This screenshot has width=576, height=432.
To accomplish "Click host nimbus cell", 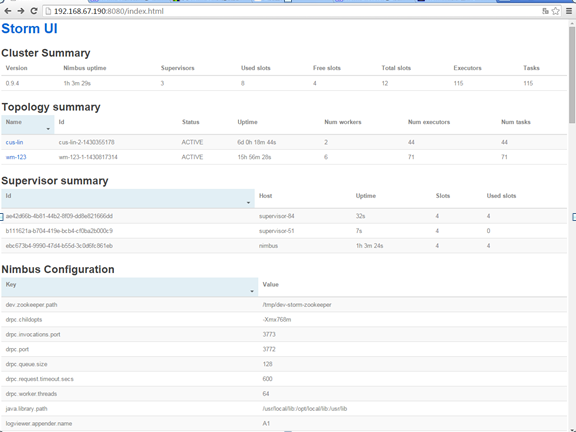I will (x=268, y=246).
